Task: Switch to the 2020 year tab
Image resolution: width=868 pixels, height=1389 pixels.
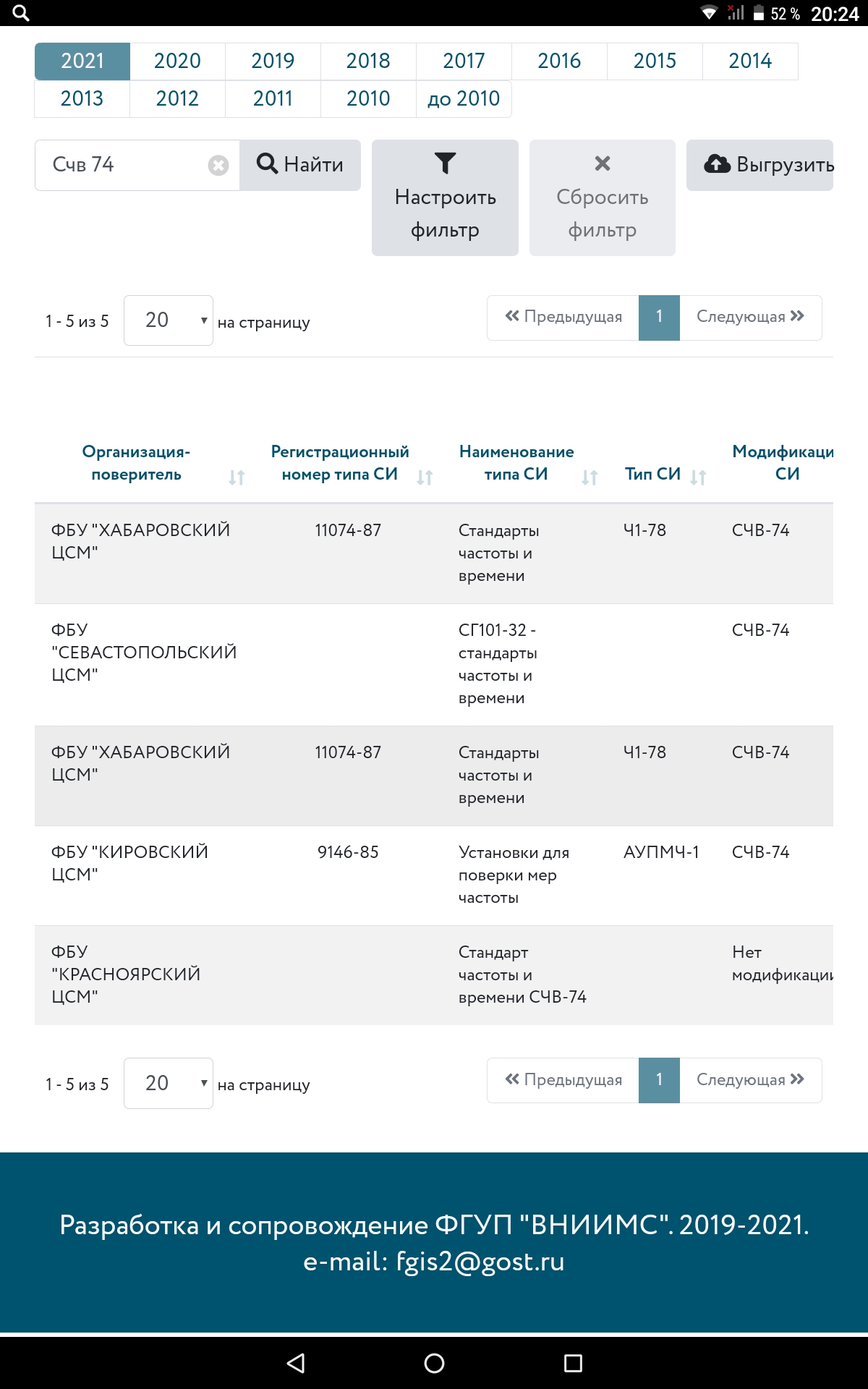Action: tap(177, 61)
